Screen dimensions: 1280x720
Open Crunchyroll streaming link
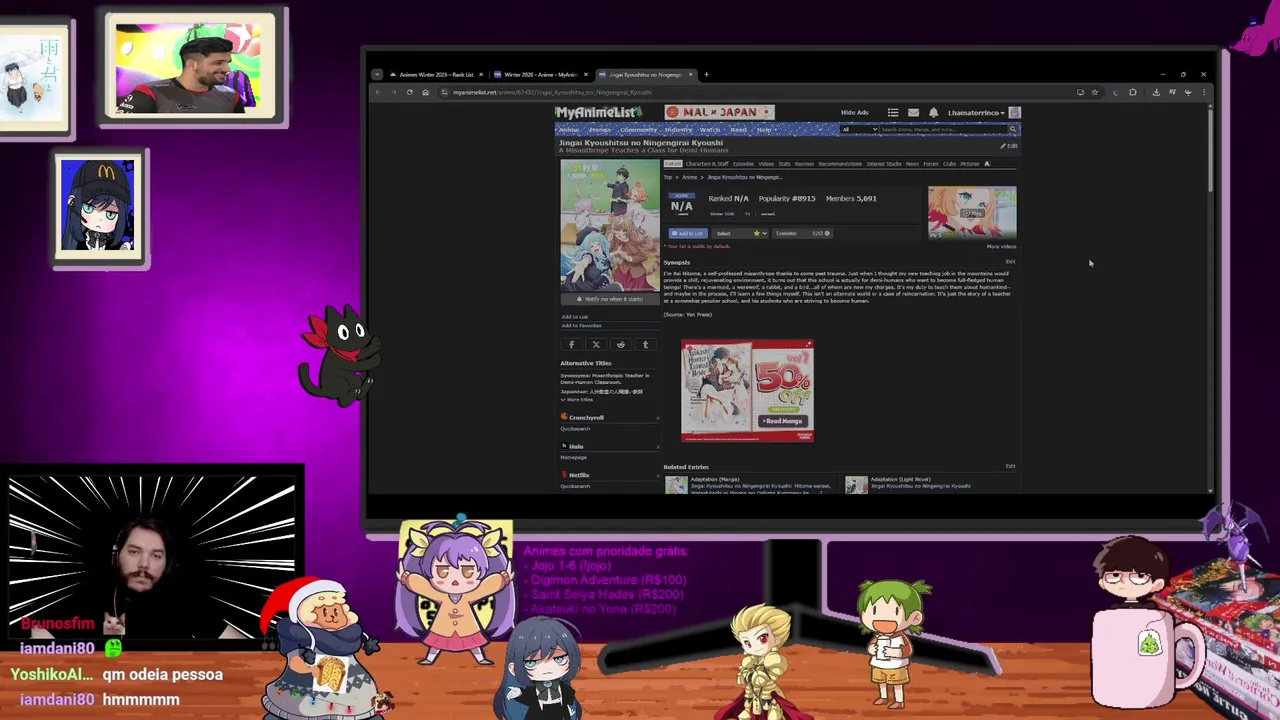point(586,417)
